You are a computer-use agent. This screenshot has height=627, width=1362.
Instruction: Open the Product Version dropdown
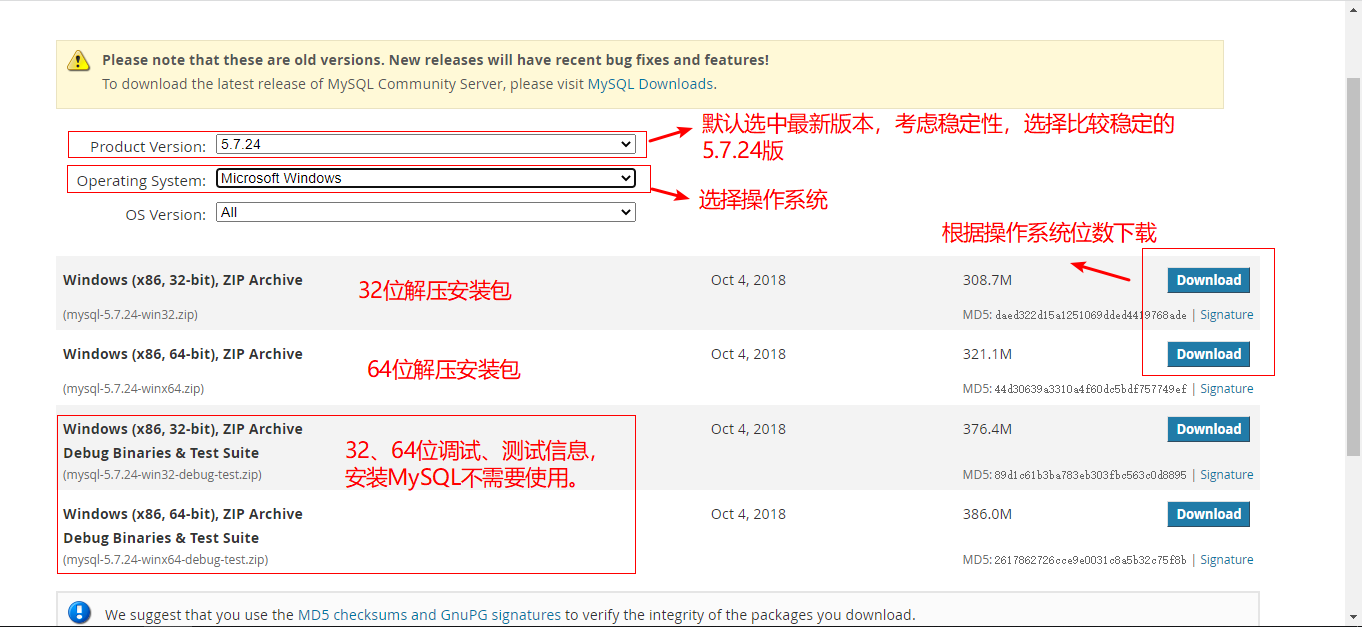point(426,144)
